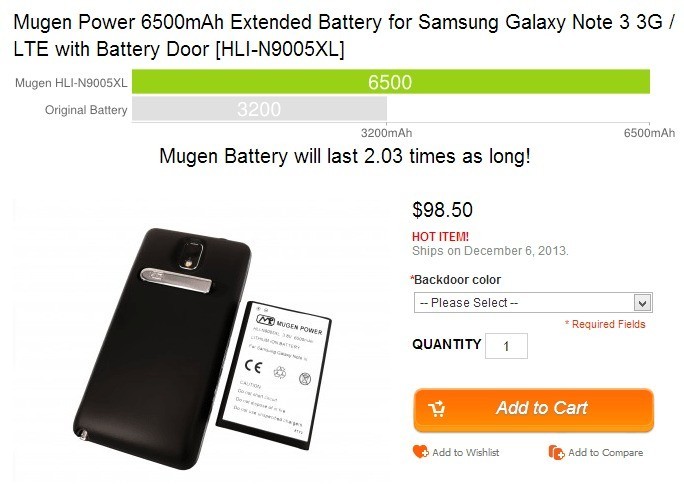Click the Add to Cart button
This screenshot has height=487, width=684.
pos(534,409)
